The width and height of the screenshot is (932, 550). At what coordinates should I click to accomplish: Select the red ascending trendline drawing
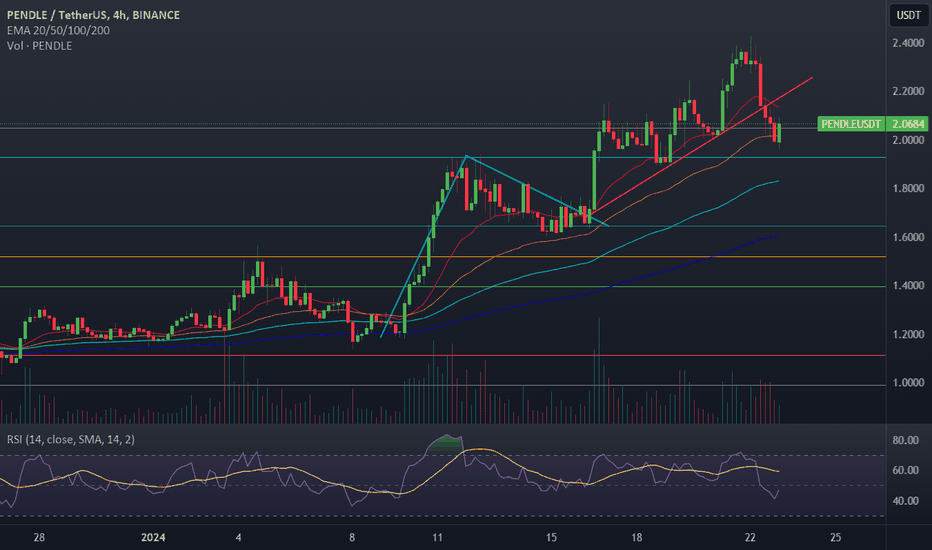[701, 146]
